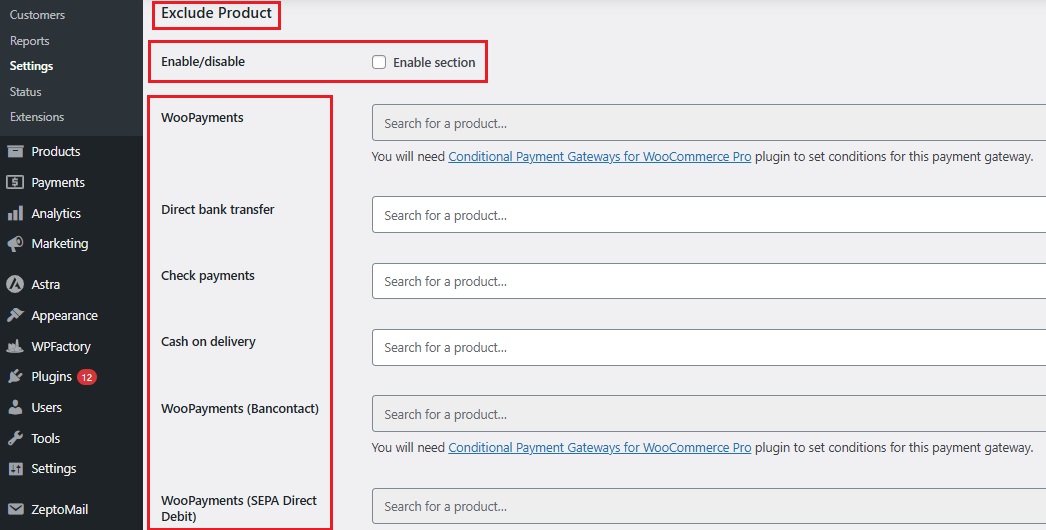Click the WooPayments (SEPA Direct Debit) label
Image resolution: width=1046 pixels, height=530 pixels.
click(239, 509)
